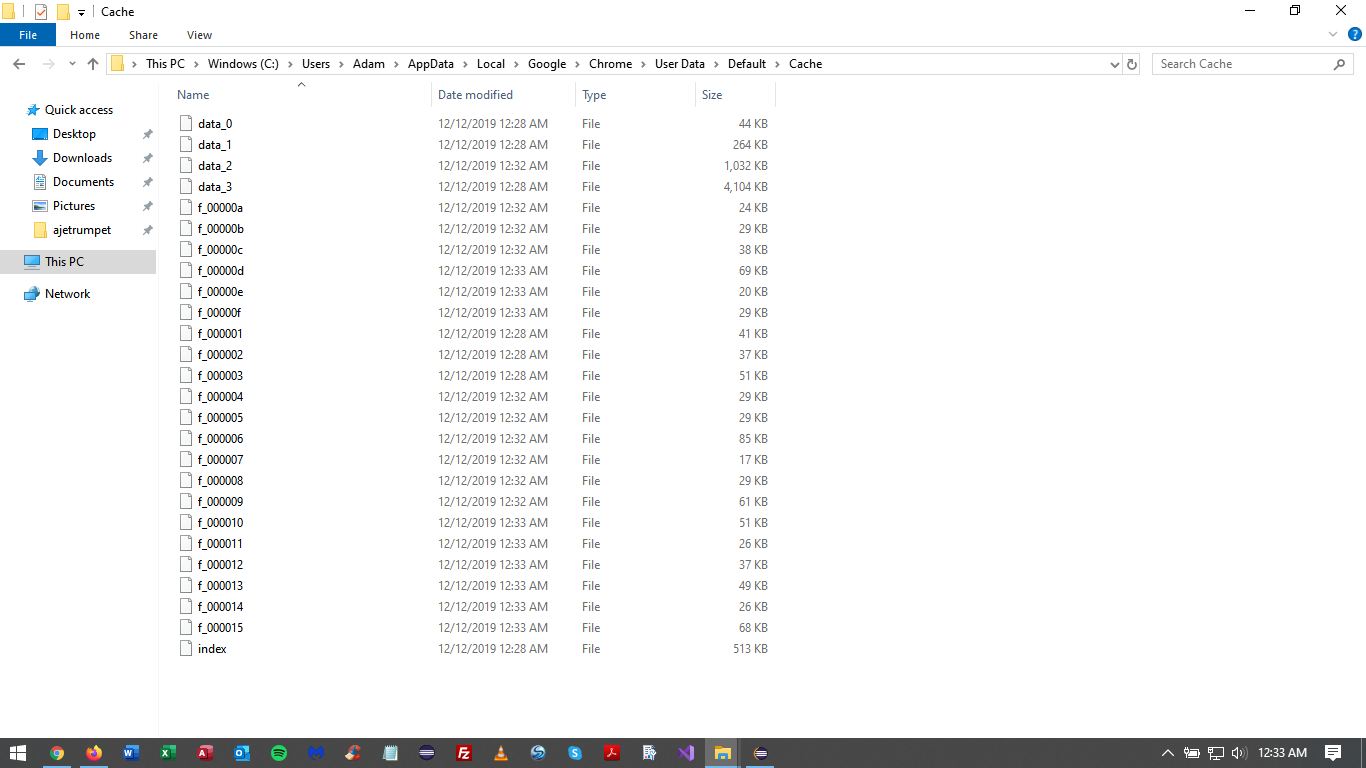Go back using the Back arrow
Screen dimensions: 1366x768
19,64
